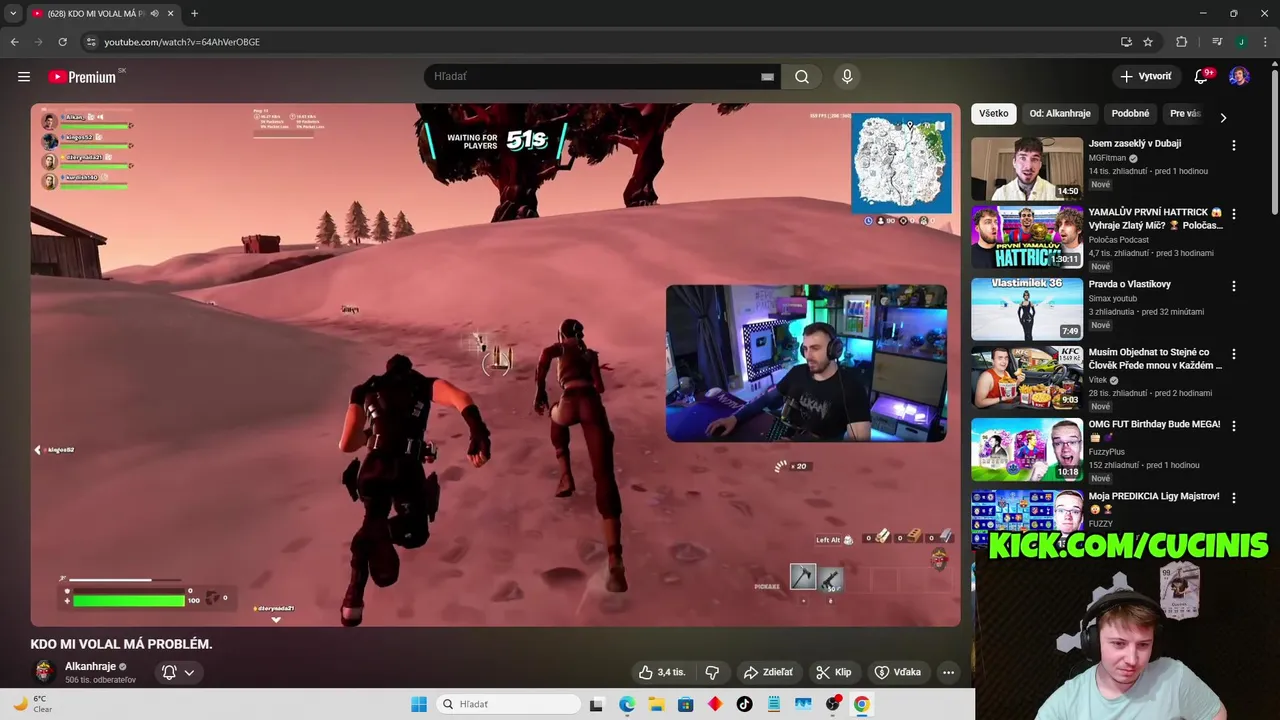Open the Windows Start menu
Image resolution: width=1280 pixels, height=720 pixels.
click(x=419, y=704)
